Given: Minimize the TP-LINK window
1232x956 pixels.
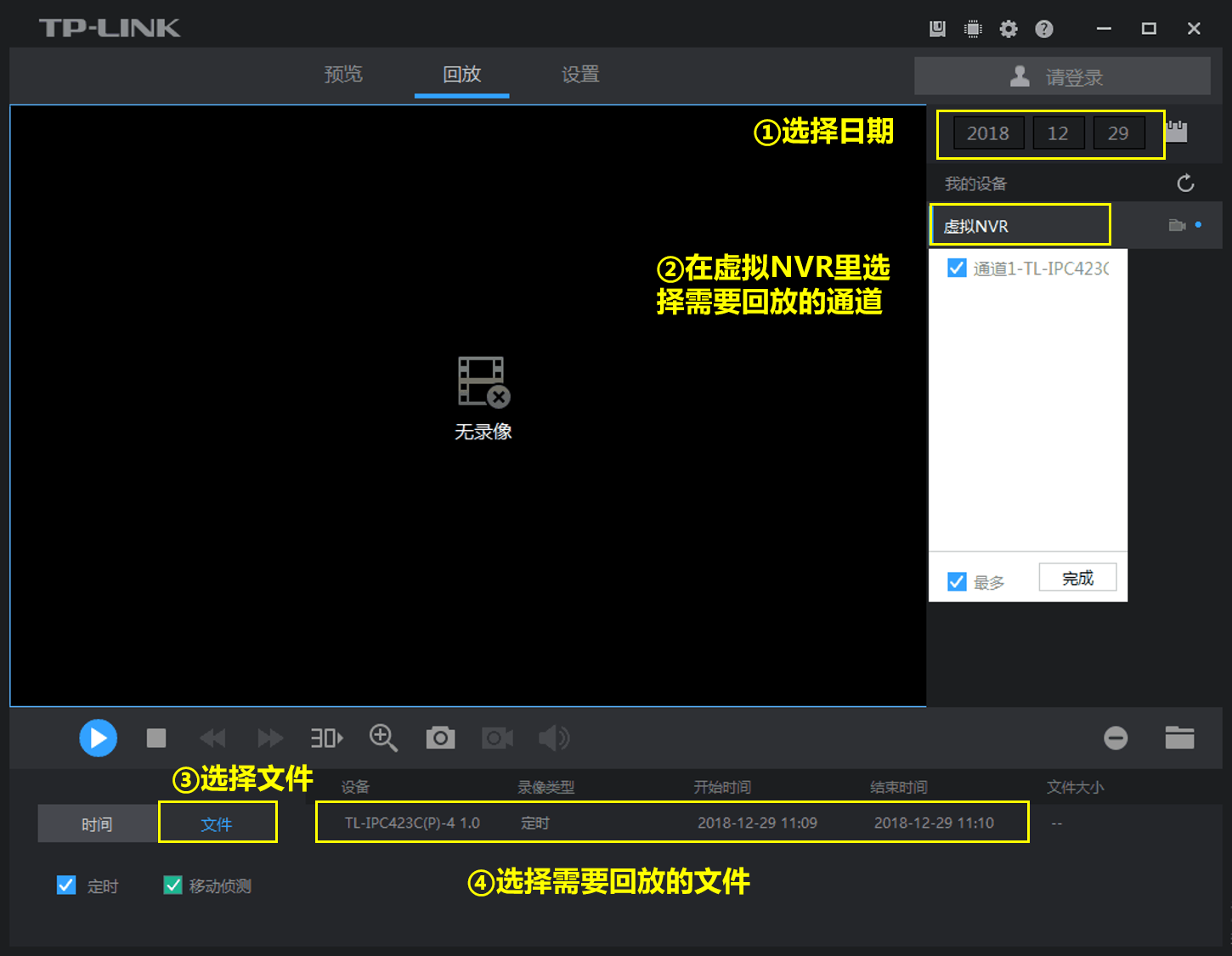Looking at the screenshot, I should [x=1105, y=29].
